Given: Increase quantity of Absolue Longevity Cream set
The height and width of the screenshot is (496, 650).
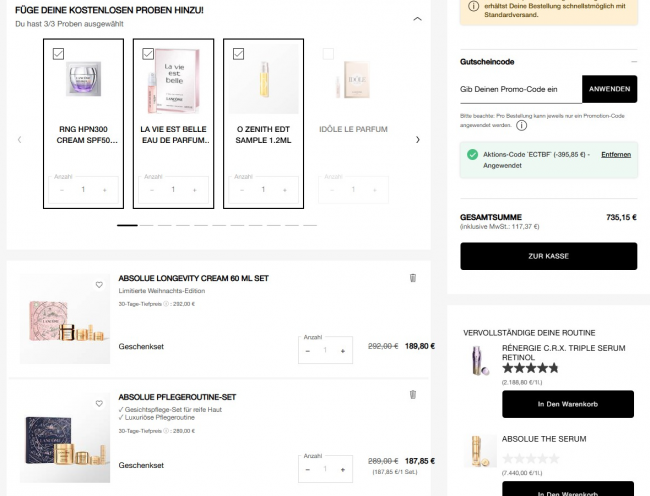Looking at the screenshot, I should 343,351.
